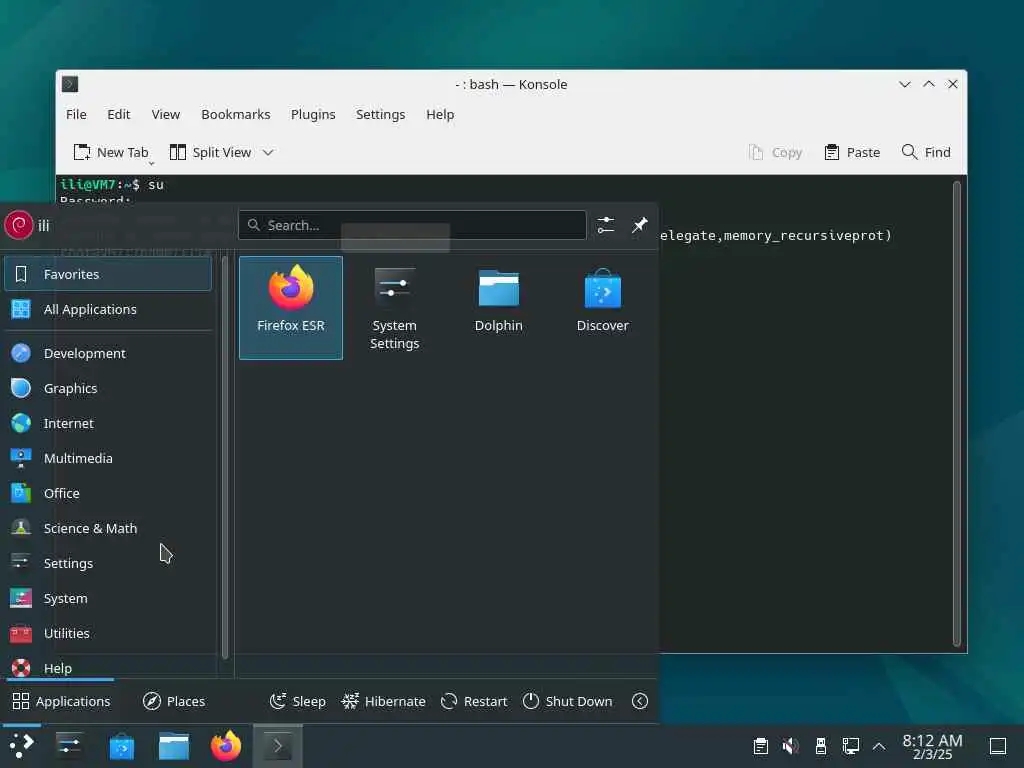Open Konsole Help menu

[x=440, y=114]
